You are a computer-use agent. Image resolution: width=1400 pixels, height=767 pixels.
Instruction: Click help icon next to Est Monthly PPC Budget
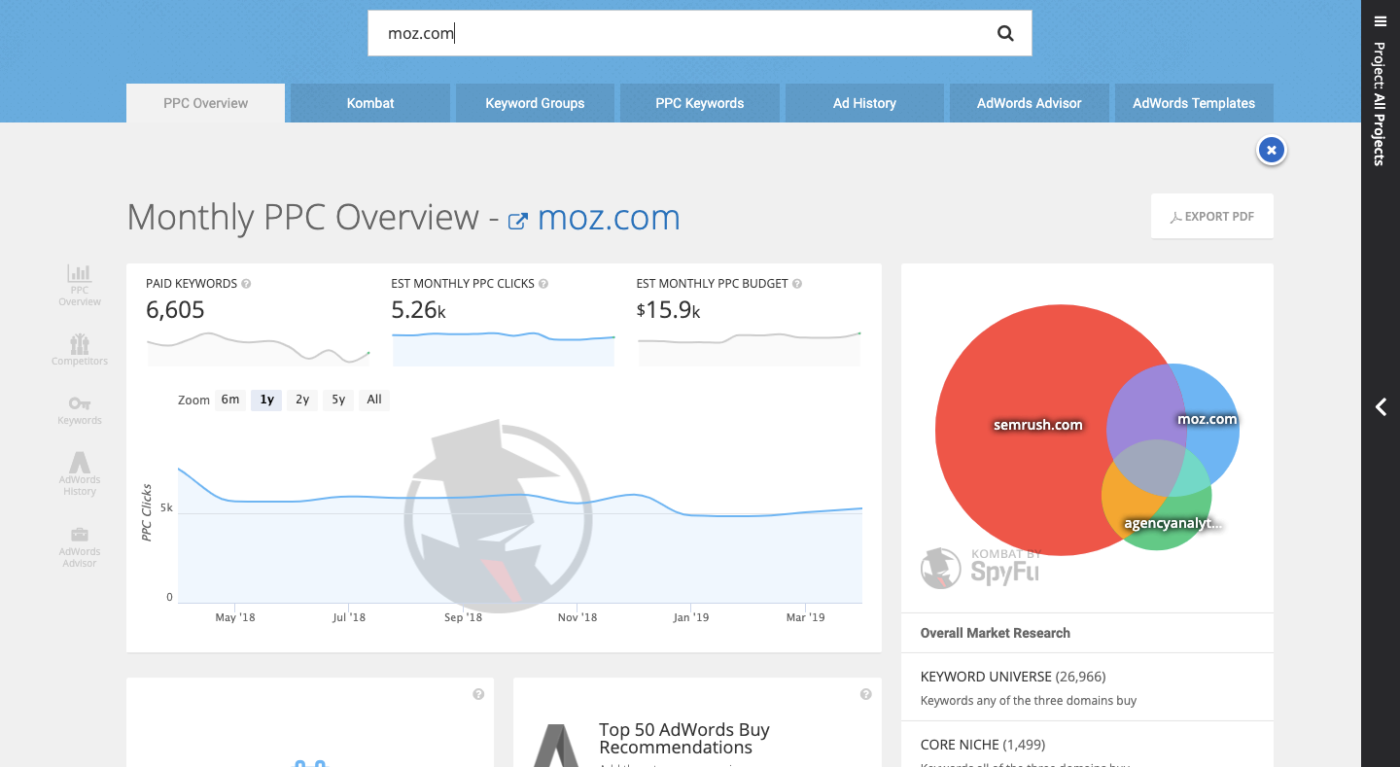pyautogui.click(x=797, y=284)
